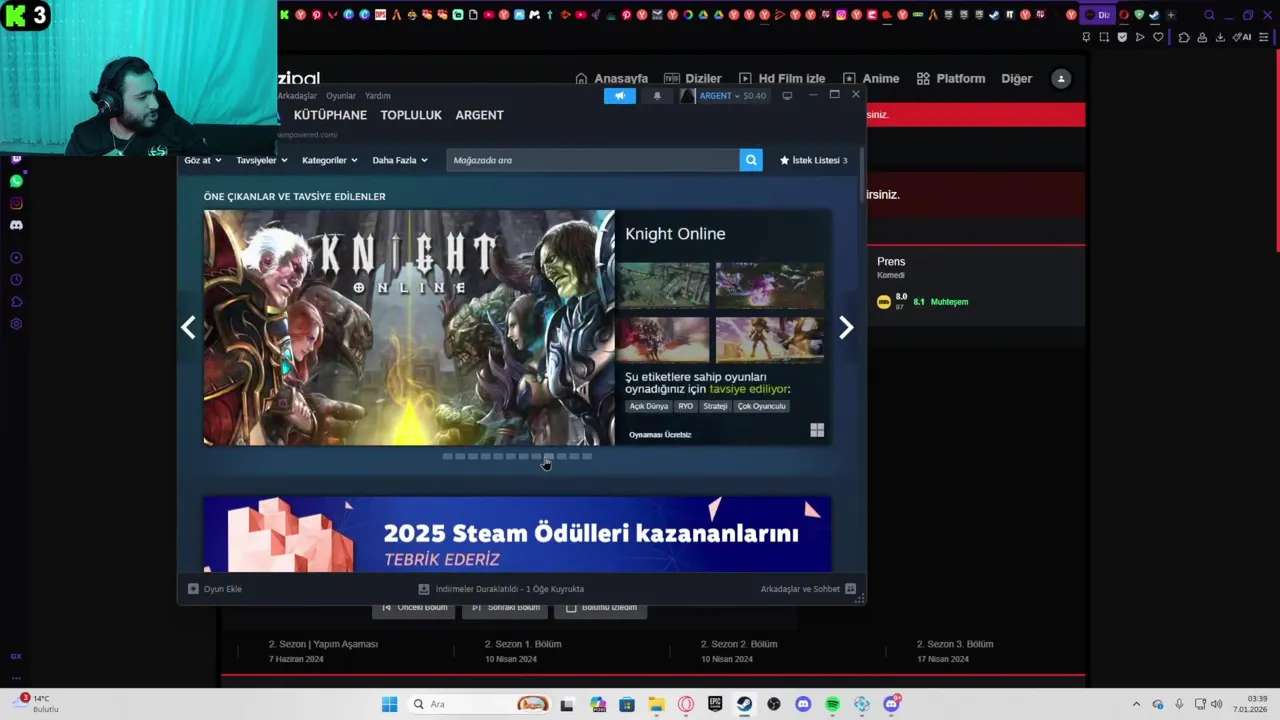This screenshot has width=1280, height=720.
Task: Open the Prens title on the website
Action: pos(891,262)
